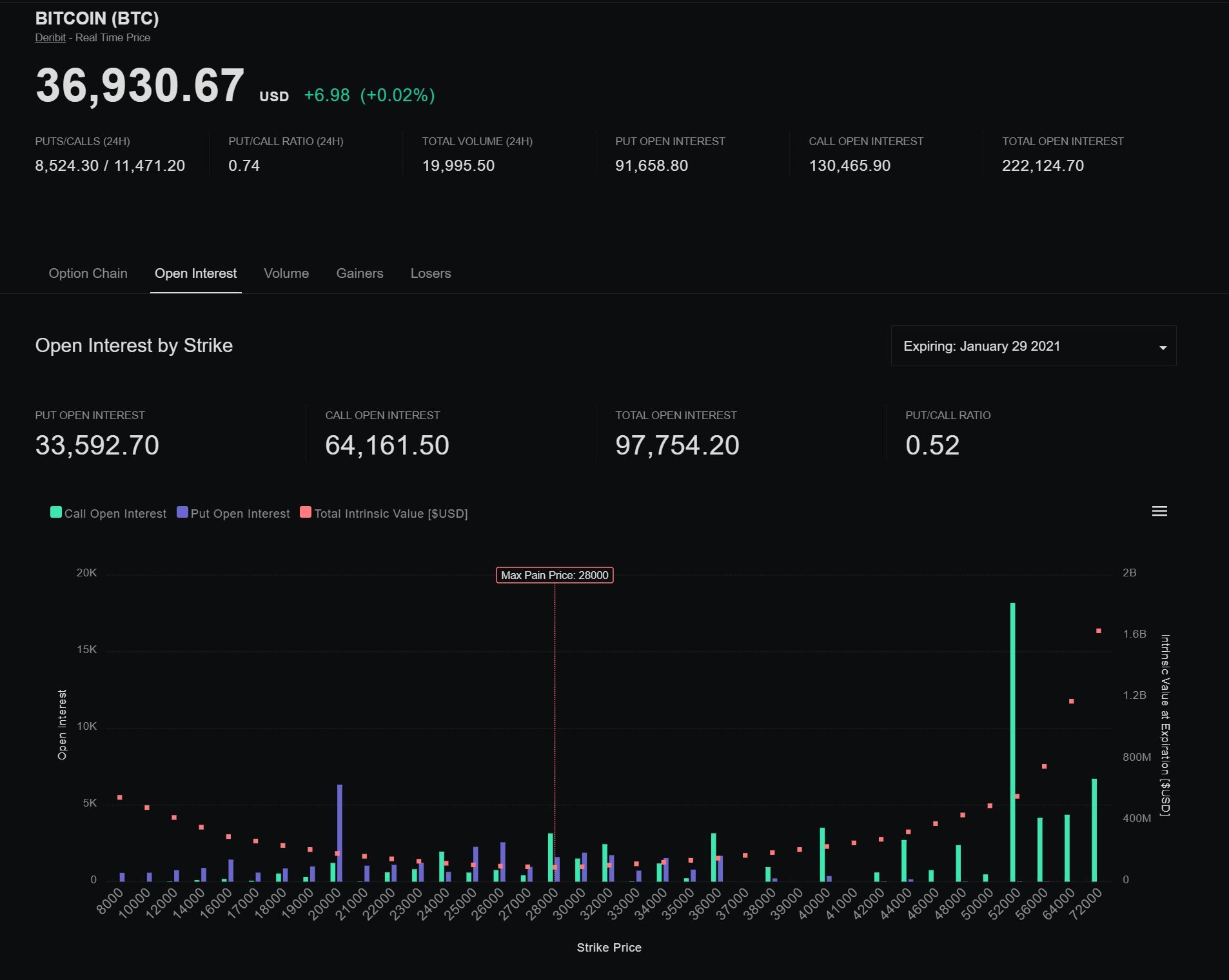Image resolution: width=1229 pixels, height=980 pixels.
Task: Click the 20K open interest axis label
Action: [87, 573]
